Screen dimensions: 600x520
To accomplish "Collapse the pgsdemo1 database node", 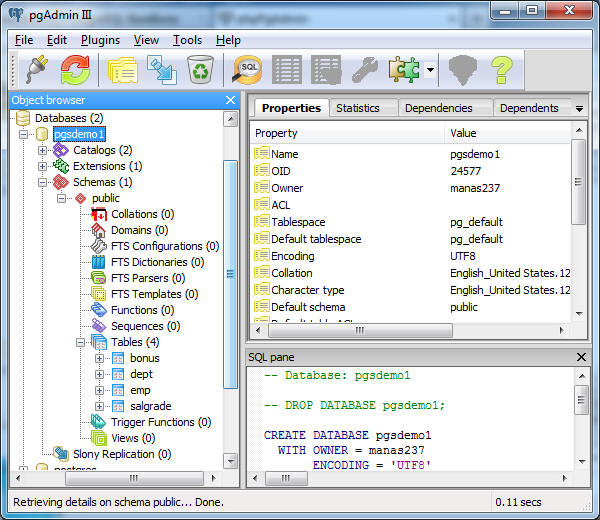I will pos(23,134).
